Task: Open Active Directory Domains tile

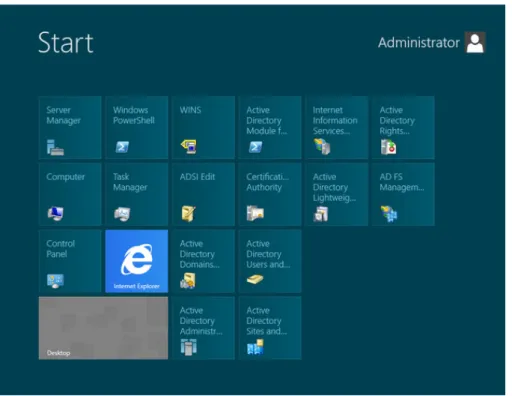Action: 203,261
